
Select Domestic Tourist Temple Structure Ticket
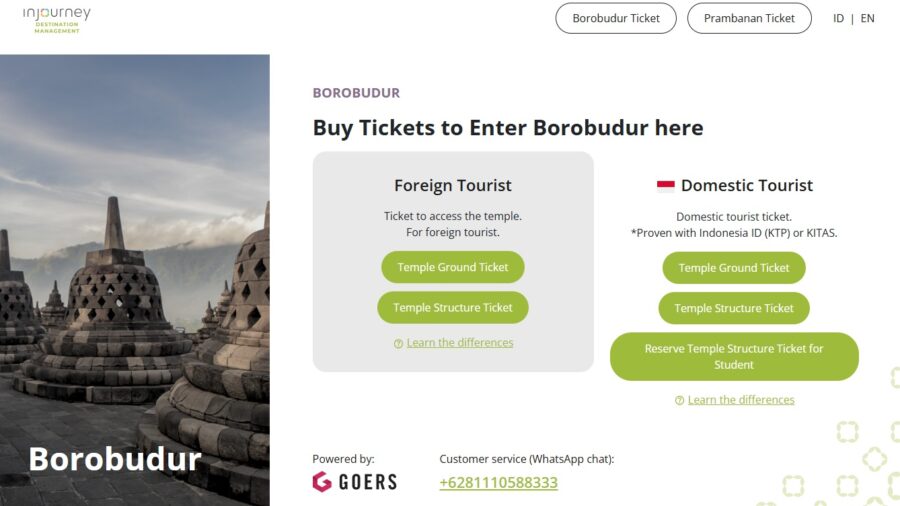[733, 308]
